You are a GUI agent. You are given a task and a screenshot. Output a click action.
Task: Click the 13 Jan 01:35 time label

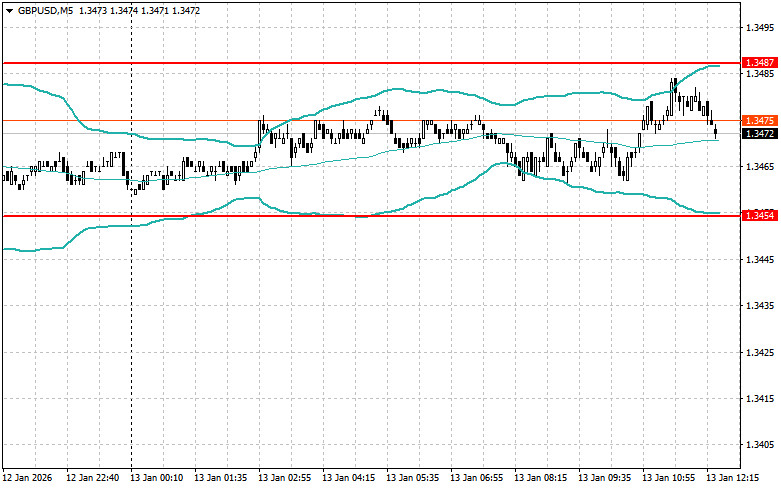tap(221, 478)
